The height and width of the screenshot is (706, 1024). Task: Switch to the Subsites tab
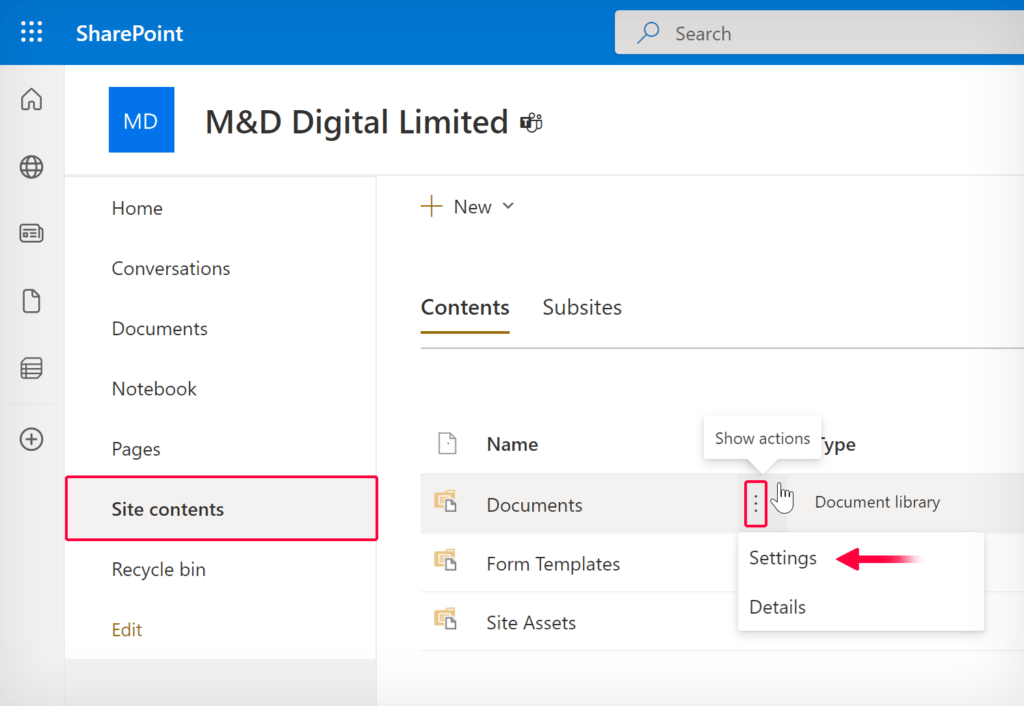[x=582, y=307]
